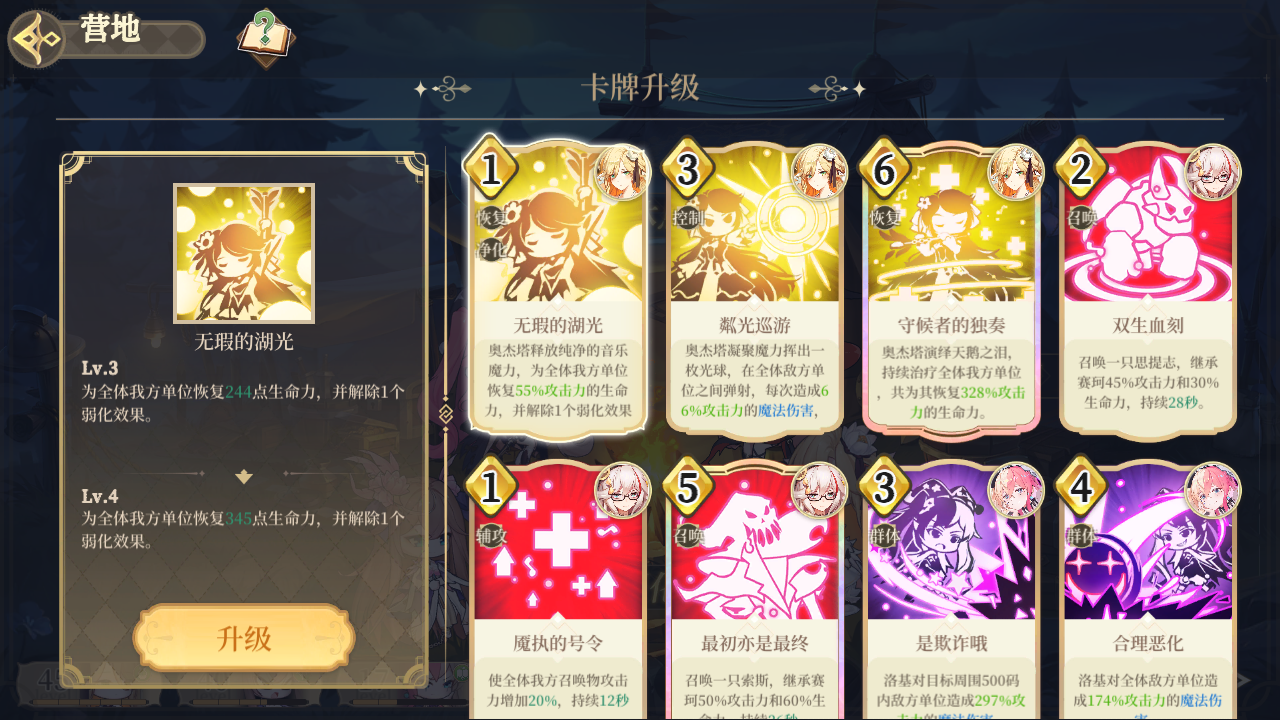
Task: Click the 升级 upgrade button
Action: [x=244, y=638]
